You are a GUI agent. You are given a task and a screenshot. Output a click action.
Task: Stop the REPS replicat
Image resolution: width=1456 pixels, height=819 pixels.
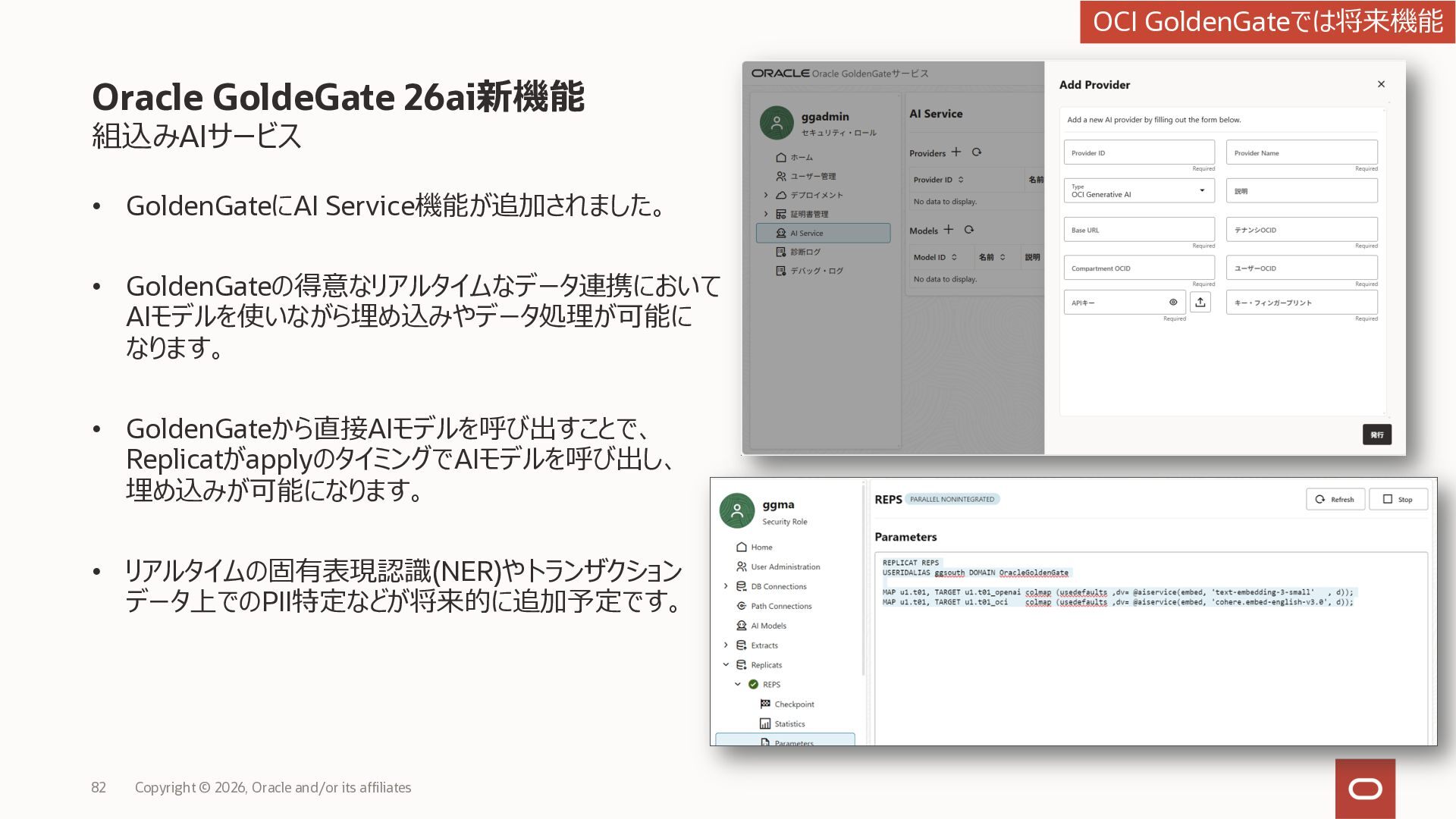pos(1398,500)
